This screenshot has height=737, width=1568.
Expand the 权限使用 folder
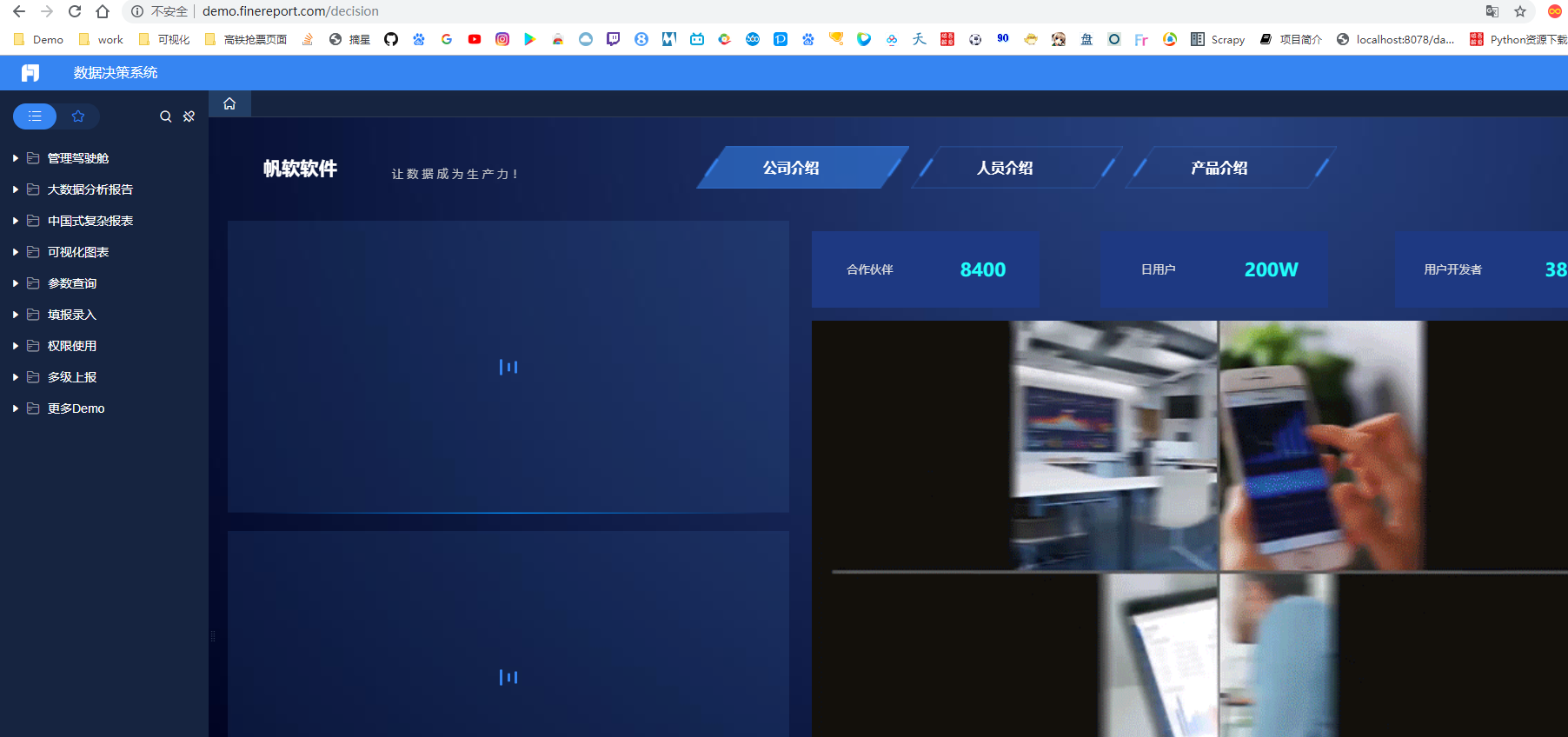pos(16,346)
